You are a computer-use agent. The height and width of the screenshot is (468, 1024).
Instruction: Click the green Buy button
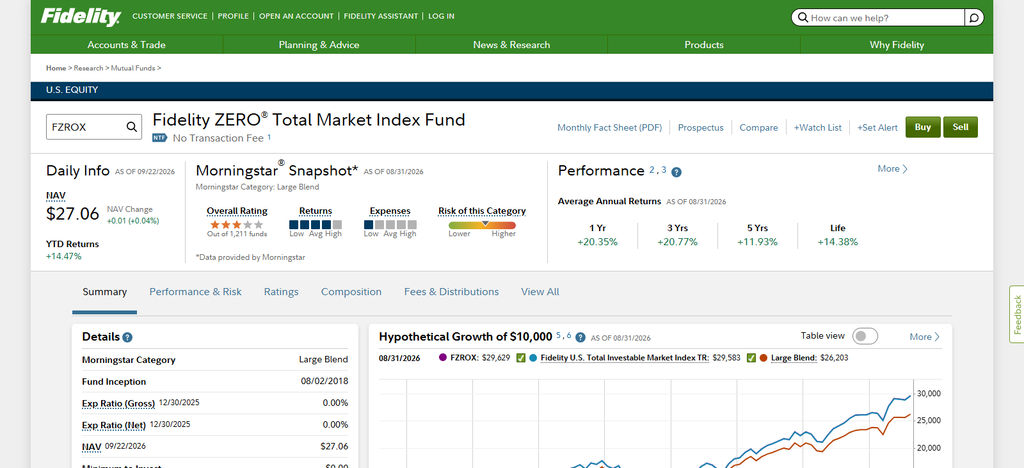click(x=923, y=127)
